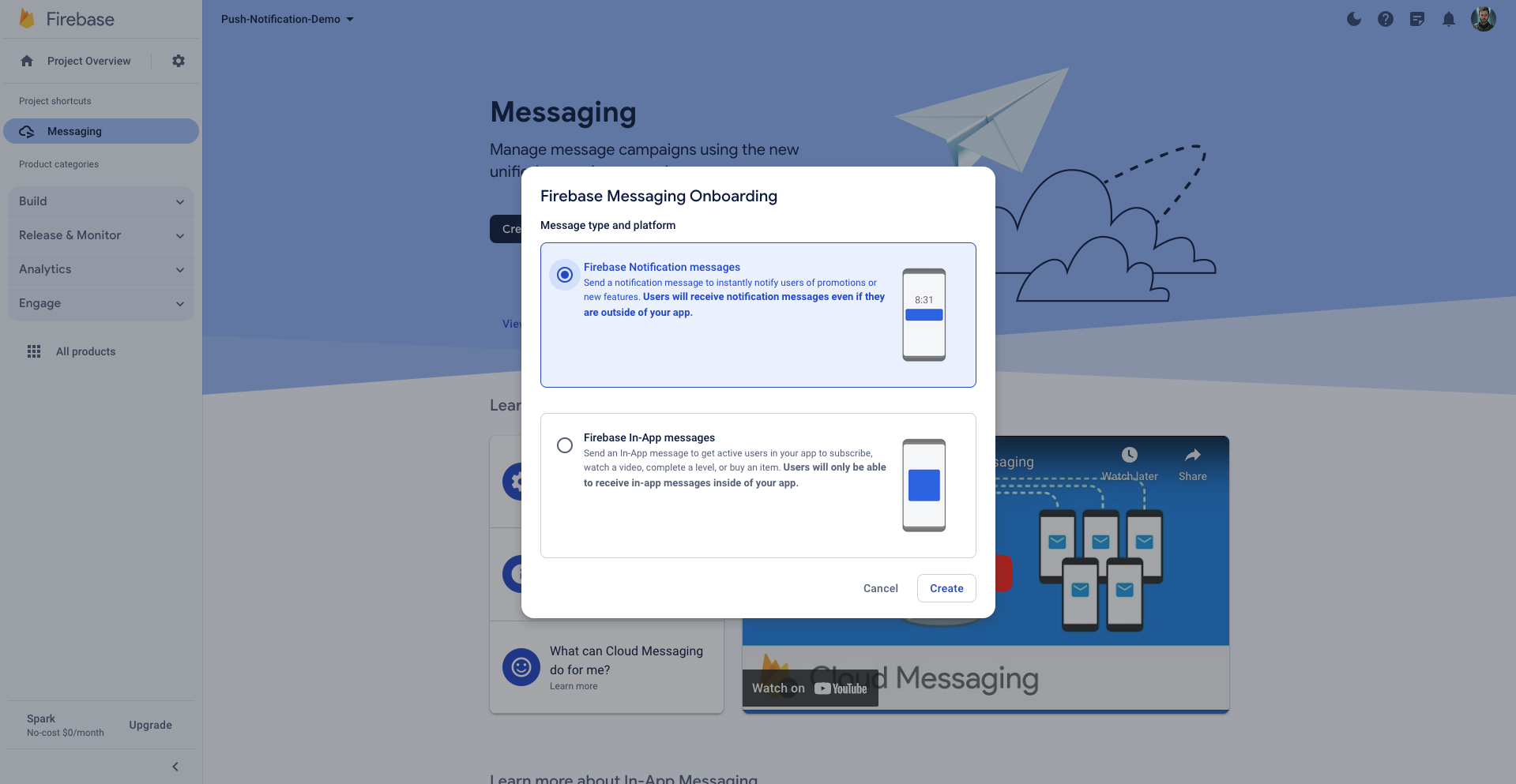Open the Push-Notification-Demo project dropdown

(288, 19)
